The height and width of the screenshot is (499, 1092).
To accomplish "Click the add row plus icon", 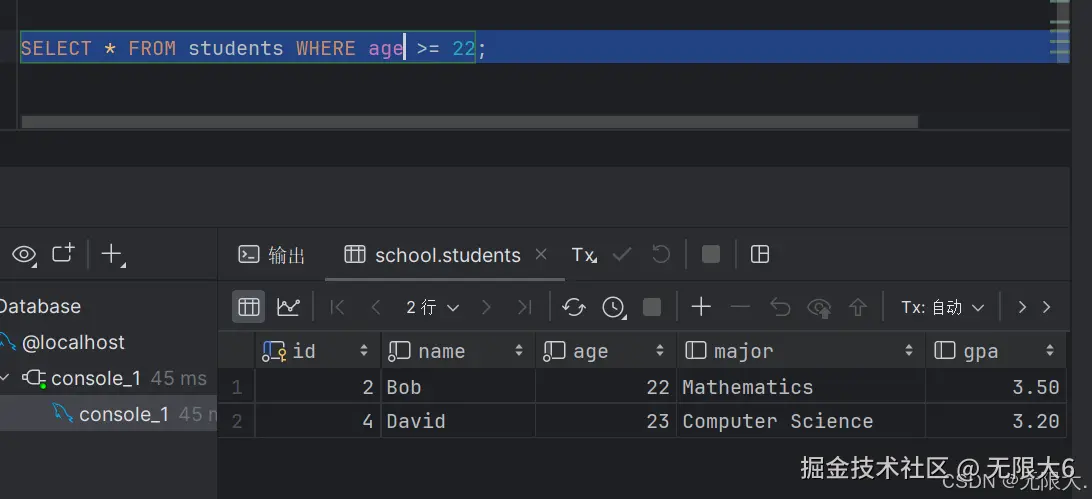I will tap(701, 307).
